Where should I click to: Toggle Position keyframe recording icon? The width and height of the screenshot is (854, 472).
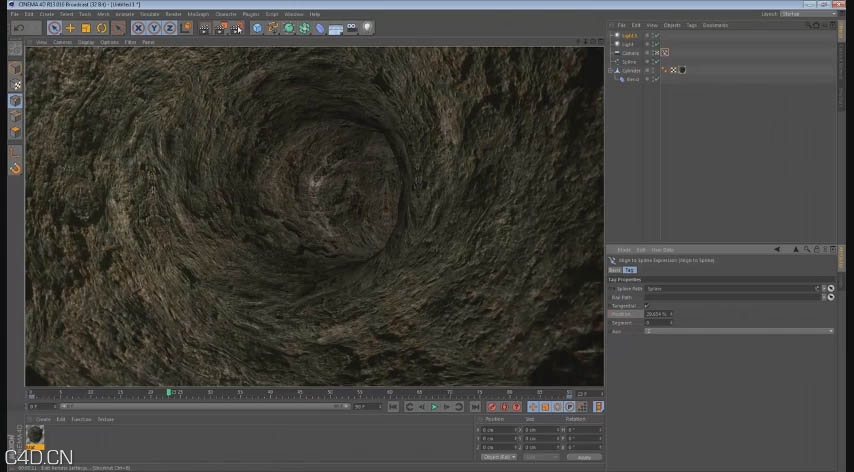pos(533,407)
